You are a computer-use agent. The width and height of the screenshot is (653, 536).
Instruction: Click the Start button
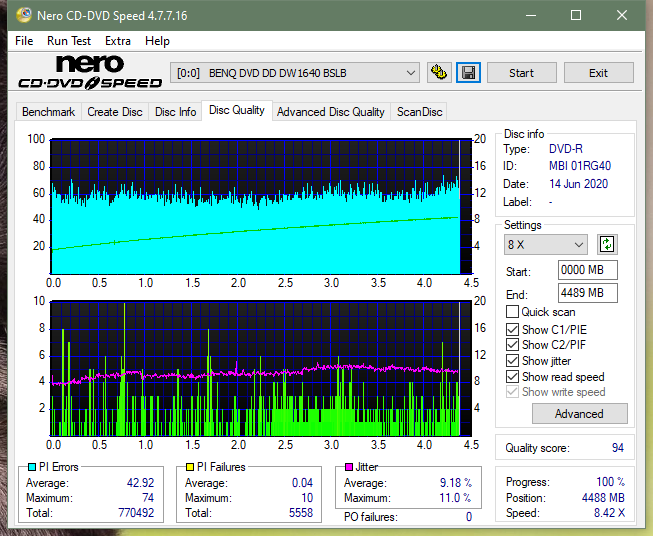click(x=521, y=73)
